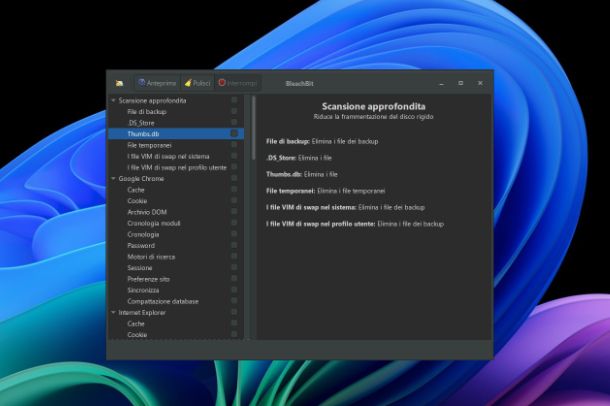Select I file VIM di swap nel profilo utente row
Screen dimensions: 610x406
point(177,168)
